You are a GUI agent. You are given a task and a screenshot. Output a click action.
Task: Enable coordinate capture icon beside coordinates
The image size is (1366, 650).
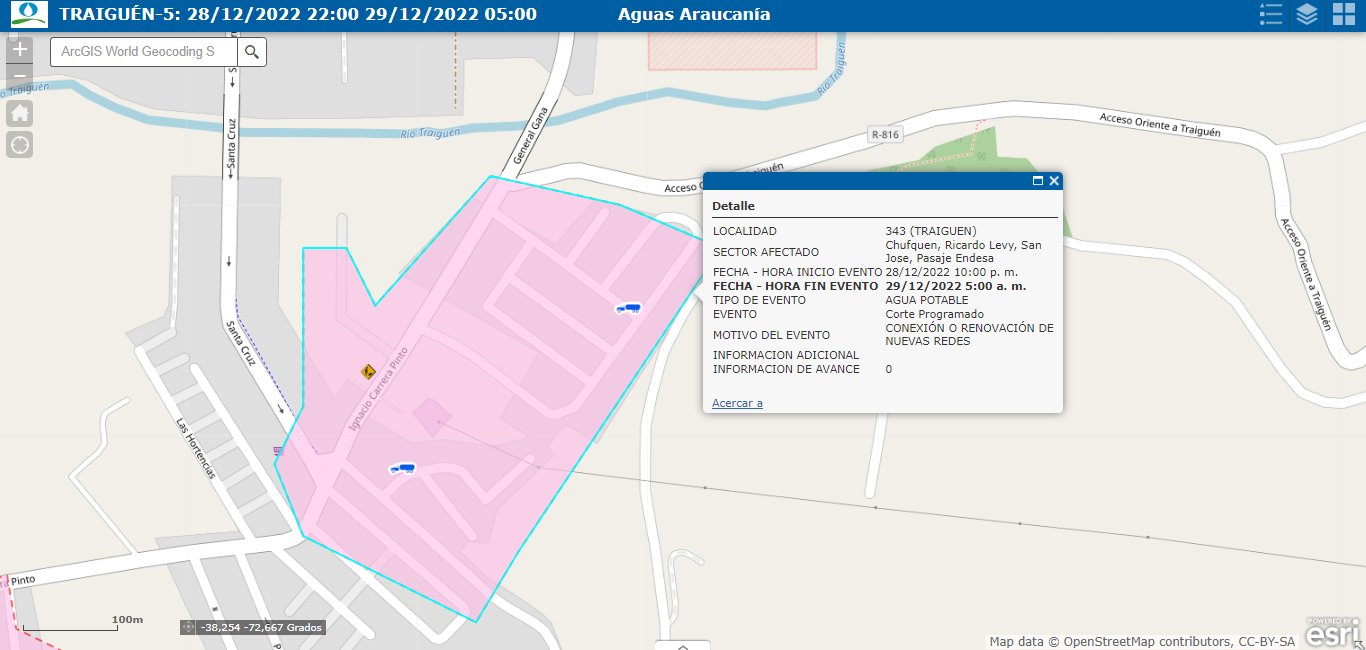pos(187,627)
